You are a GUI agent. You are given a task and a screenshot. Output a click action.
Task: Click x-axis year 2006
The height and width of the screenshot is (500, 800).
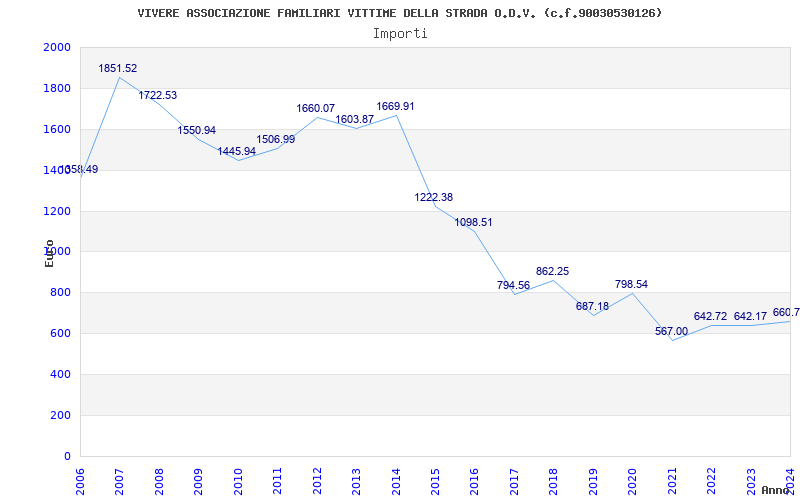[80, 481]
